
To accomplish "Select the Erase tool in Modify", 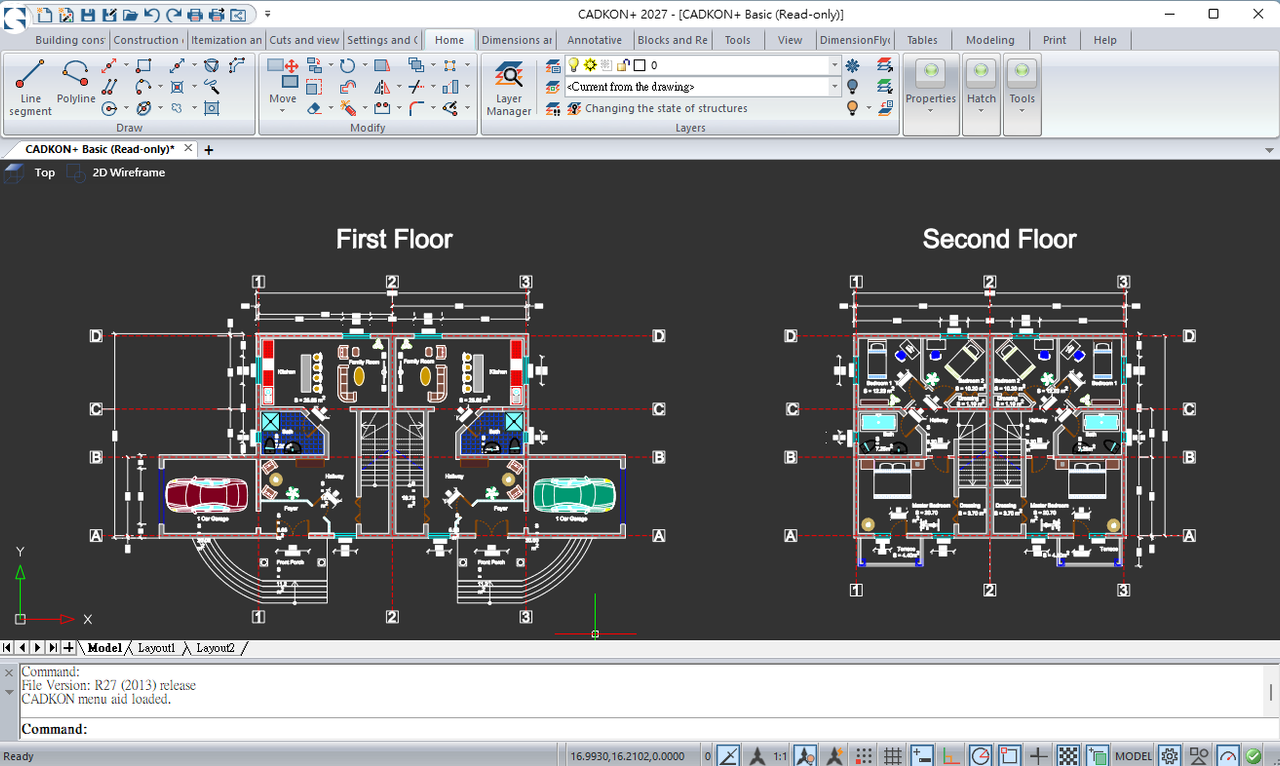I will tap(314, 107).
